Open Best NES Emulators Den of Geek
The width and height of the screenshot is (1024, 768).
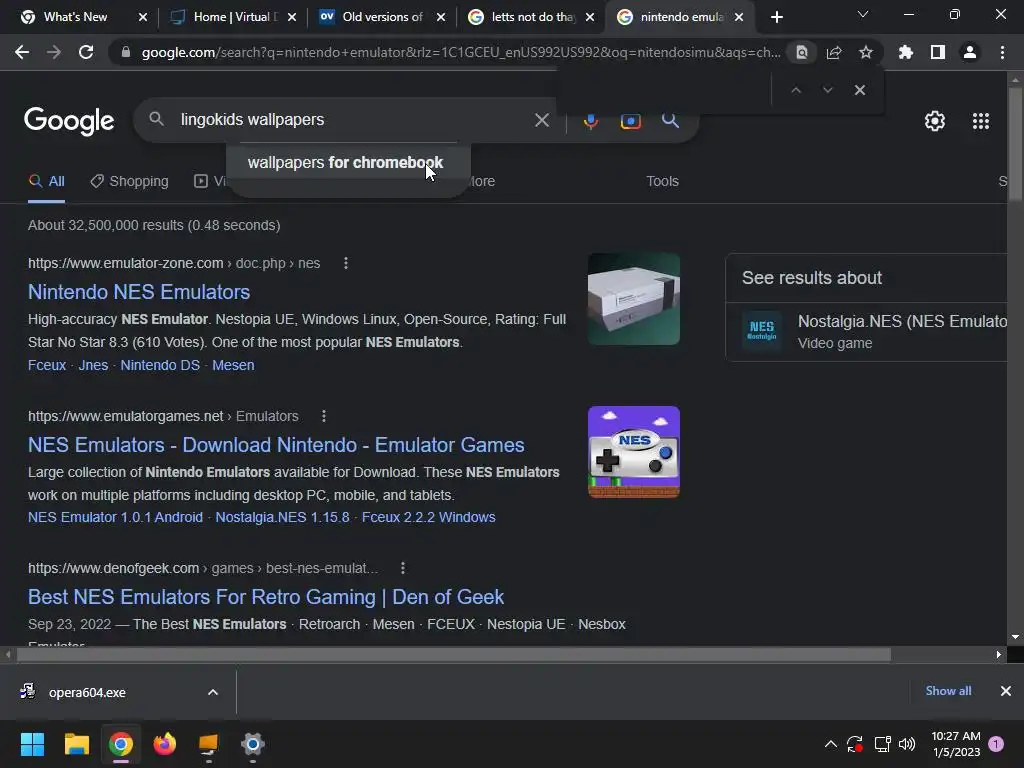(x=266, y=597)
